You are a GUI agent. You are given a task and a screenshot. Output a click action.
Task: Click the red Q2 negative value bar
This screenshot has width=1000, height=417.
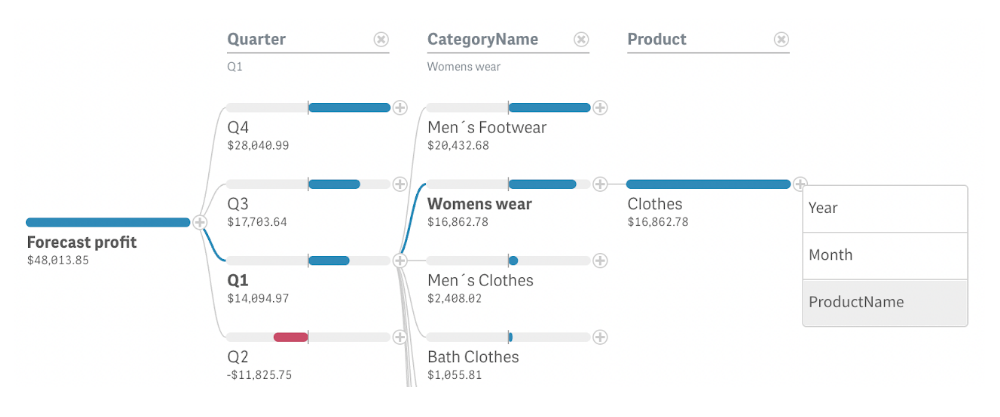click(x=290, y=337)
